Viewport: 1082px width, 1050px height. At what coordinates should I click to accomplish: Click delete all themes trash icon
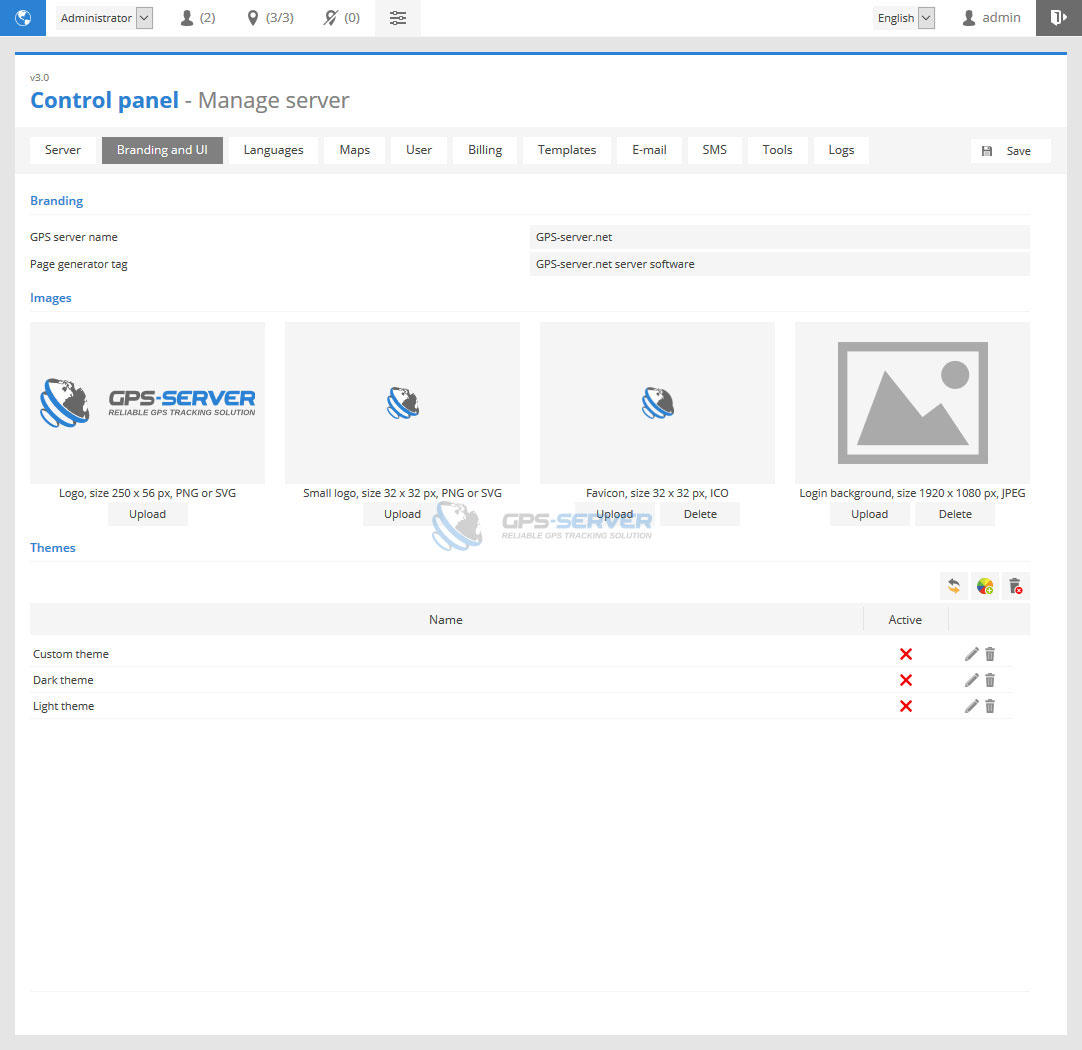click(1016, 587)
